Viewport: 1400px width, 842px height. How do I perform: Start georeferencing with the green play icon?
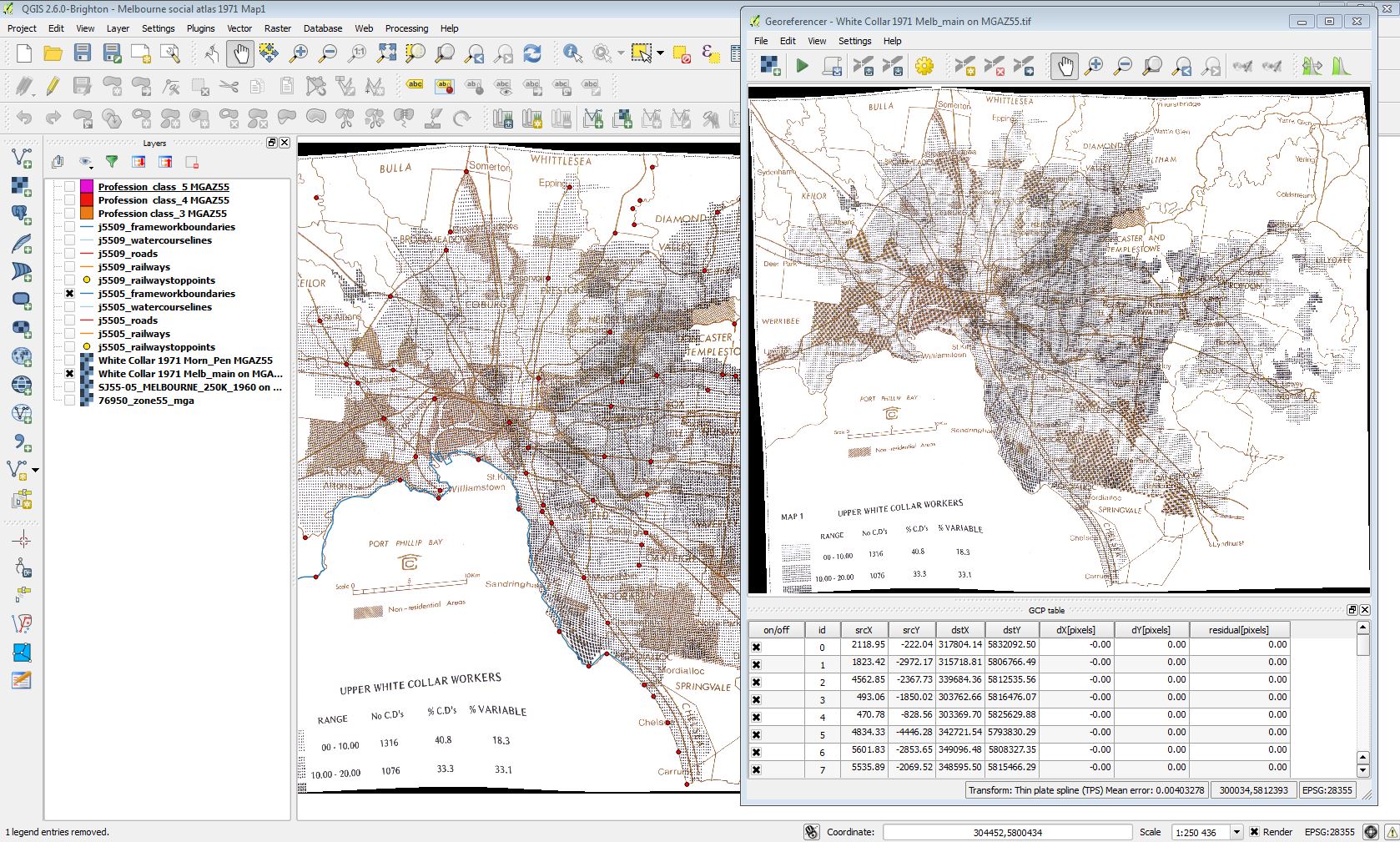click(x=802, y=66)
